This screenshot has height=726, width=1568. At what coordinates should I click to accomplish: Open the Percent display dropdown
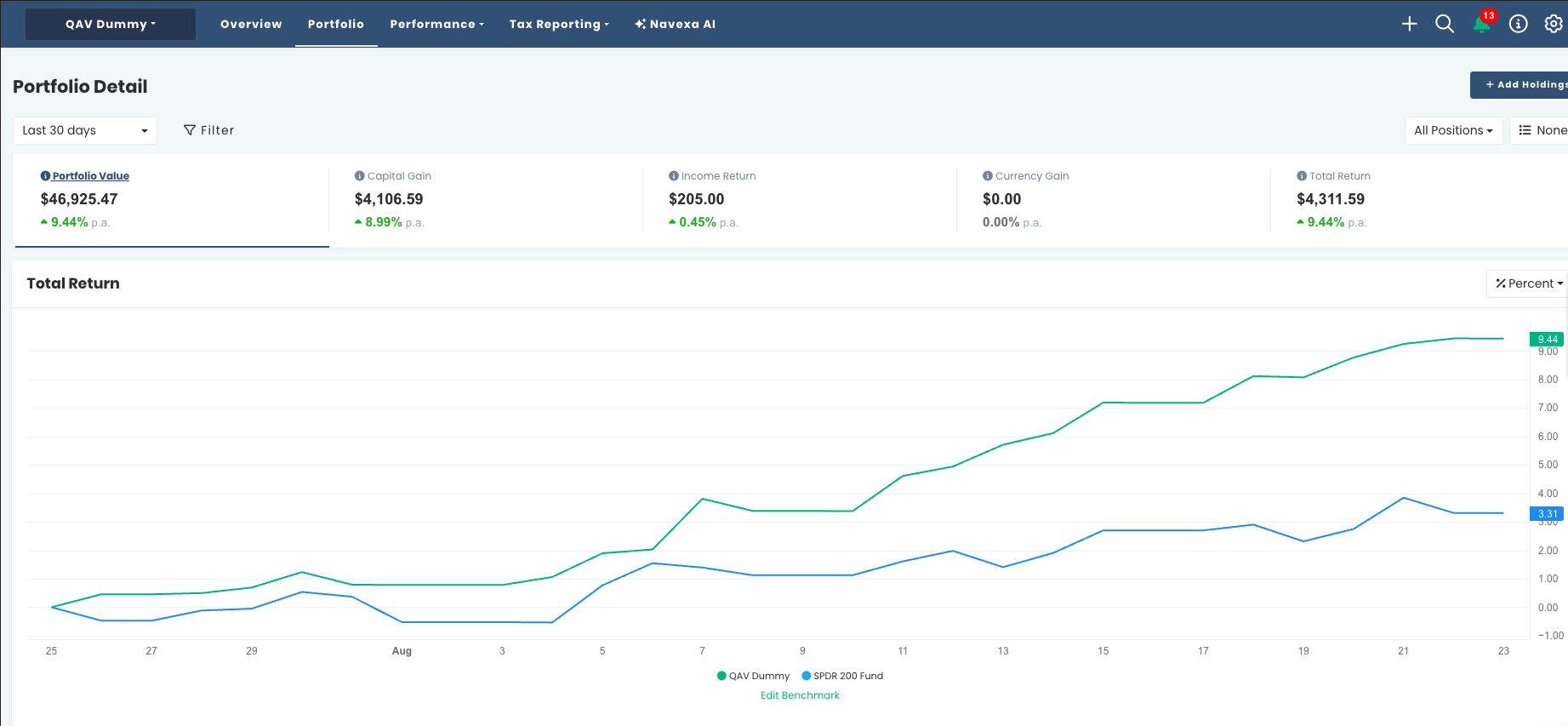[1529, 283]
